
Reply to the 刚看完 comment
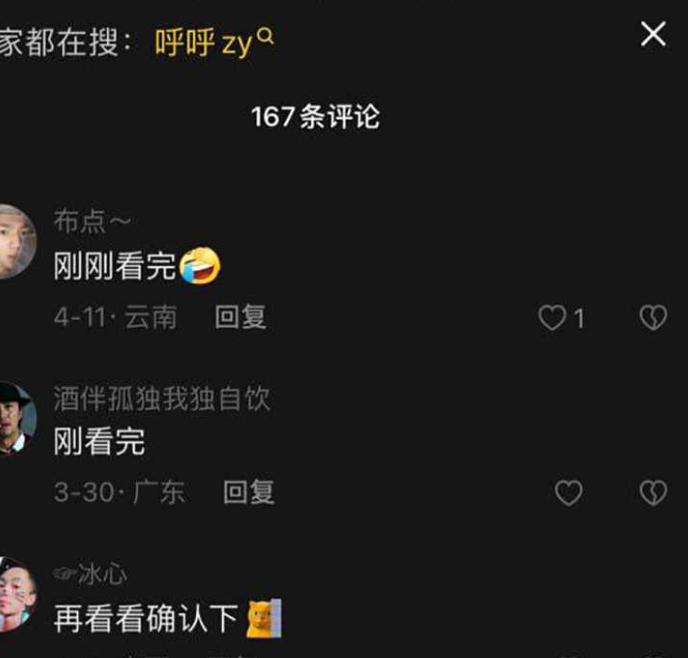(x=249, y=492)
